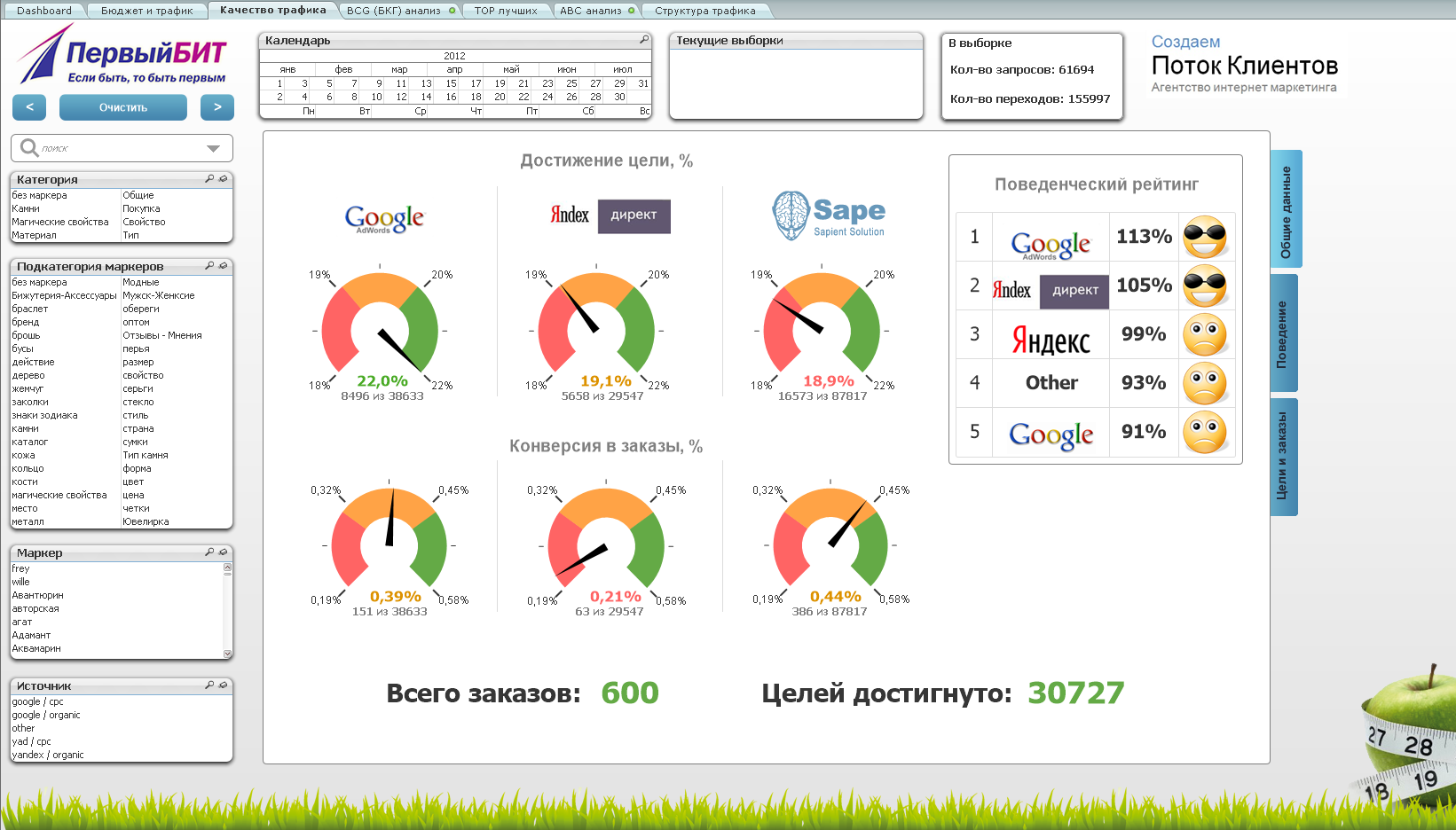Select the Цели и заказы side tab
The width and height of the screenshot is (1456, 830).
[1282, 456]
